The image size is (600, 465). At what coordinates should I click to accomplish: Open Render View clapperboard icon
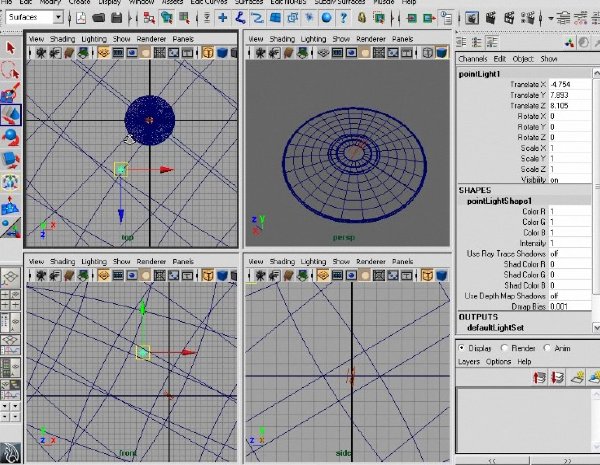pos(472,18)
